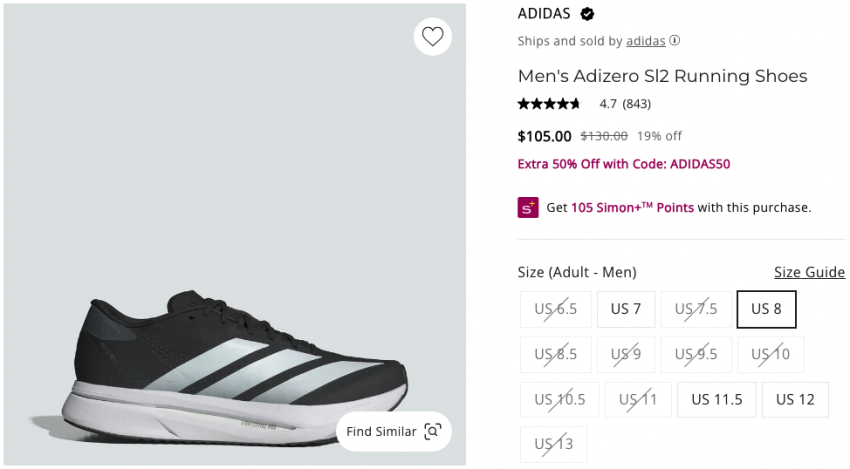This screenshot has height=469, width=850.
Task: Open the 843 reviews count
Action: coord(637,103)
